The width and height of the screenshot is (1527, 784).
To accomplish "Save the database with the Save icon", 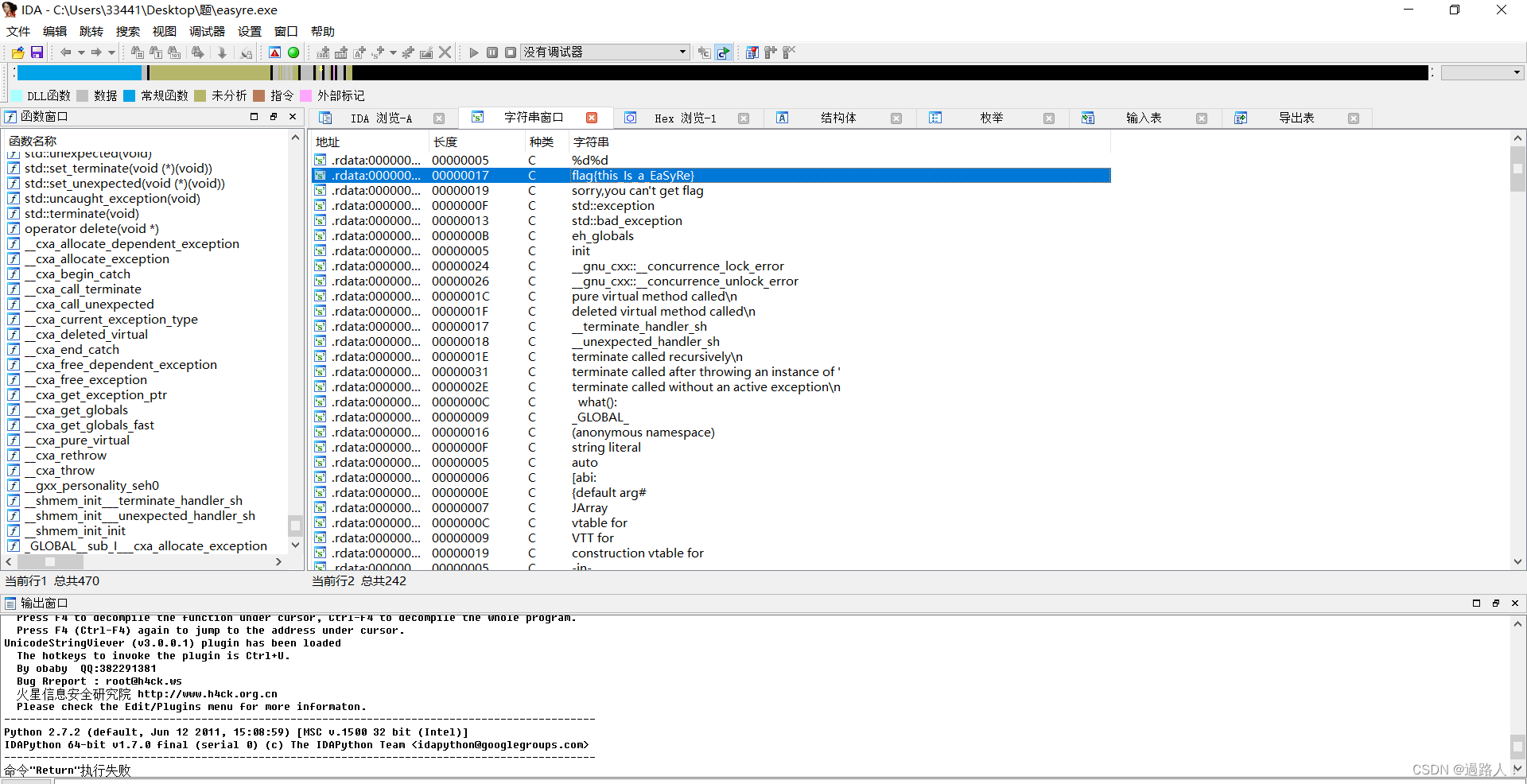I will 37,52.
